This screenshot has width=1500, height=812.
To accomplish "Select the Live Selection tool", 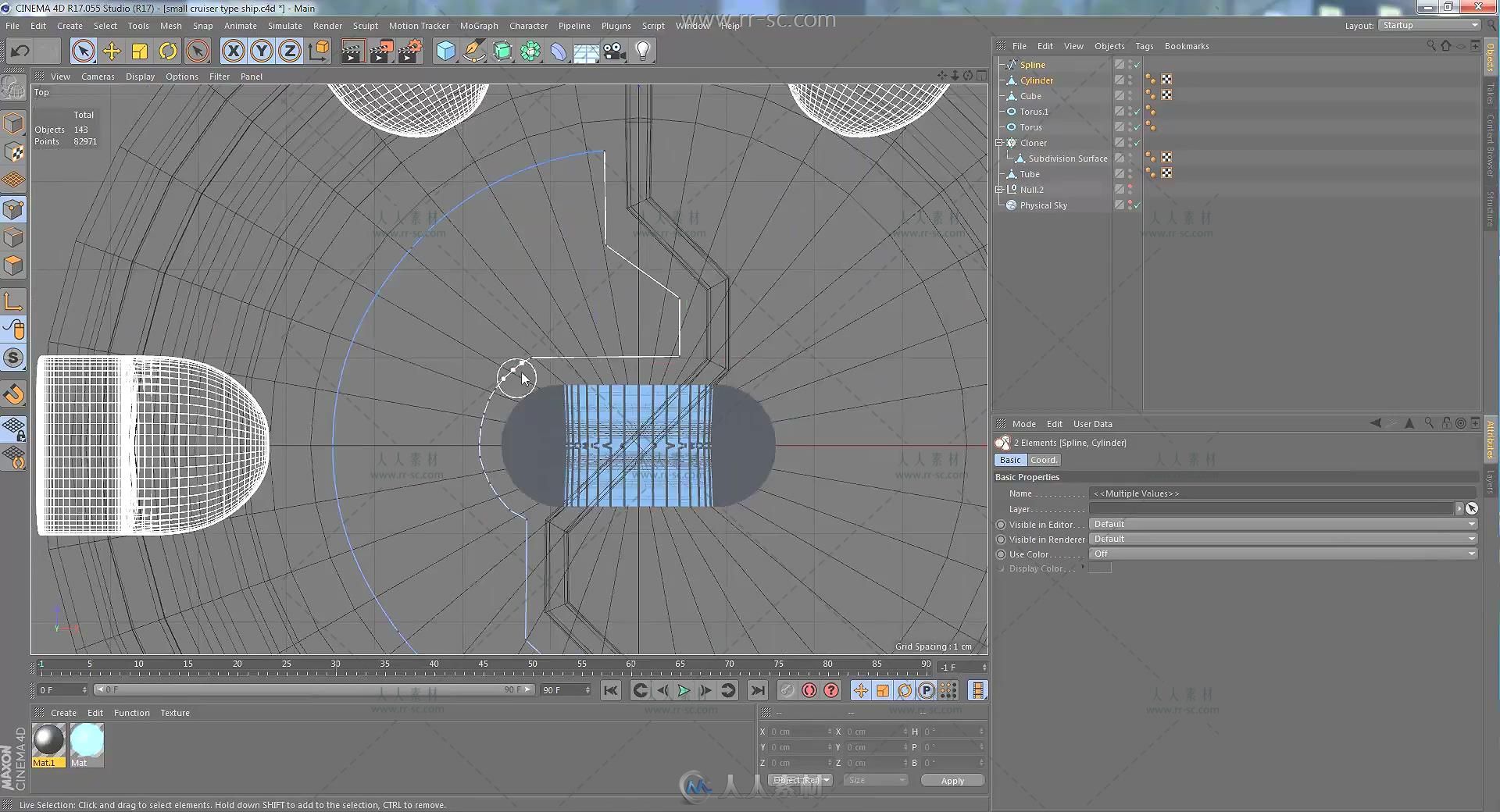I will coord(83,52).
